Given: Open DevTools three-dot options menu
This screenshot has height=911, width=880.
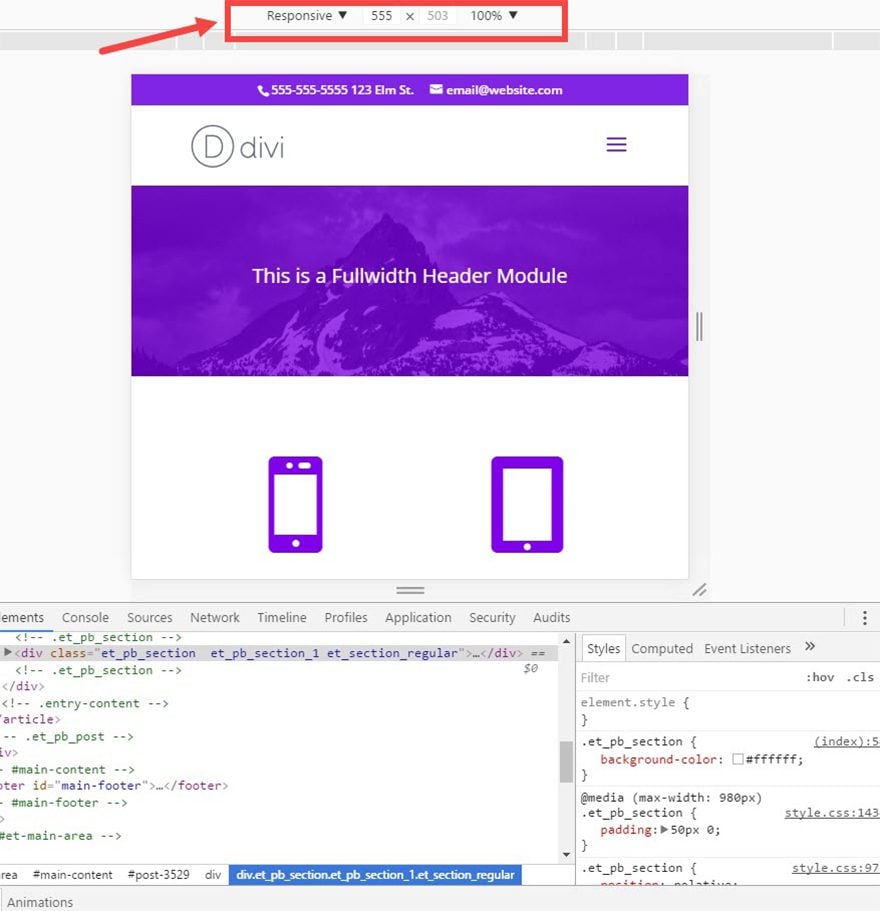Looking at the screenshot, I should pyautogui.click(x=864, y=618).
